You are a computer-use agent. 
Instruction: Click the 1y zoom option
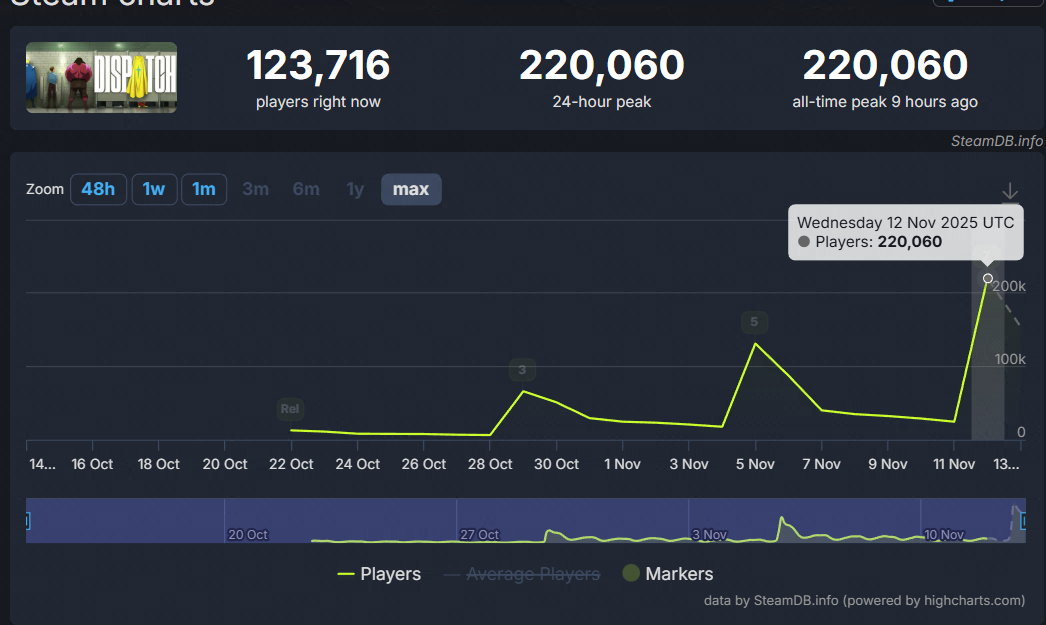(x=355, y=189)
